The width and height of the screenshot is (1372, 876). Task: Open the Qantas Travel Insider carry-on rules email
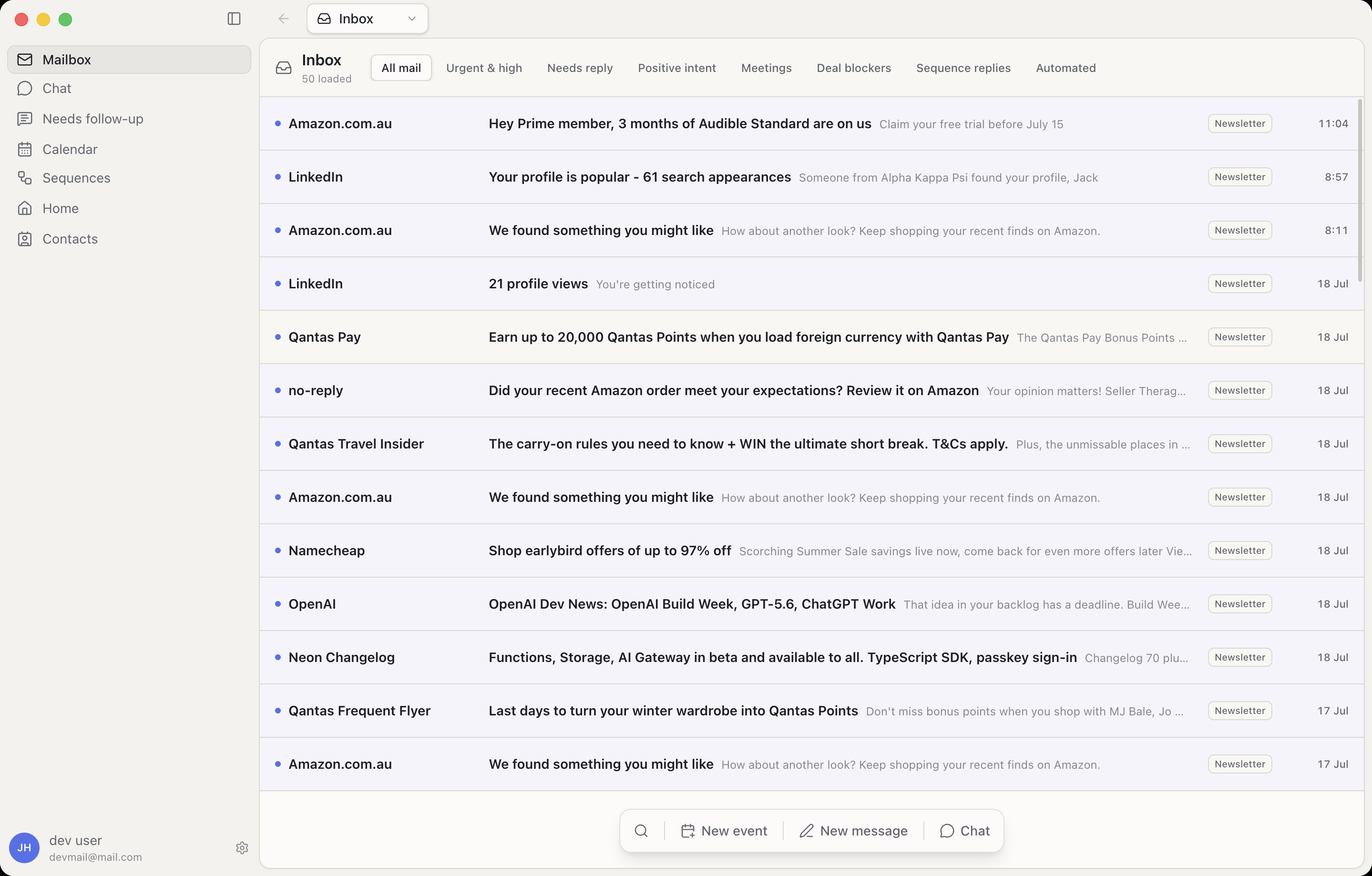(811, 444)
